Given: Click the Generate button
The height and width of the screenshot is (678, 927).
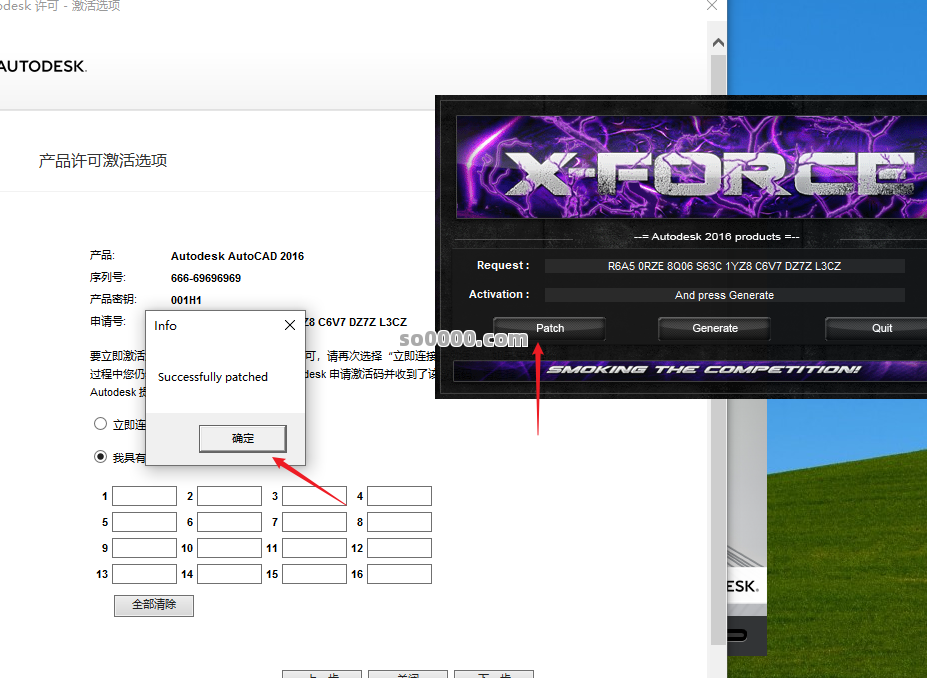Looking at the screenshot, I should point(714,328).
